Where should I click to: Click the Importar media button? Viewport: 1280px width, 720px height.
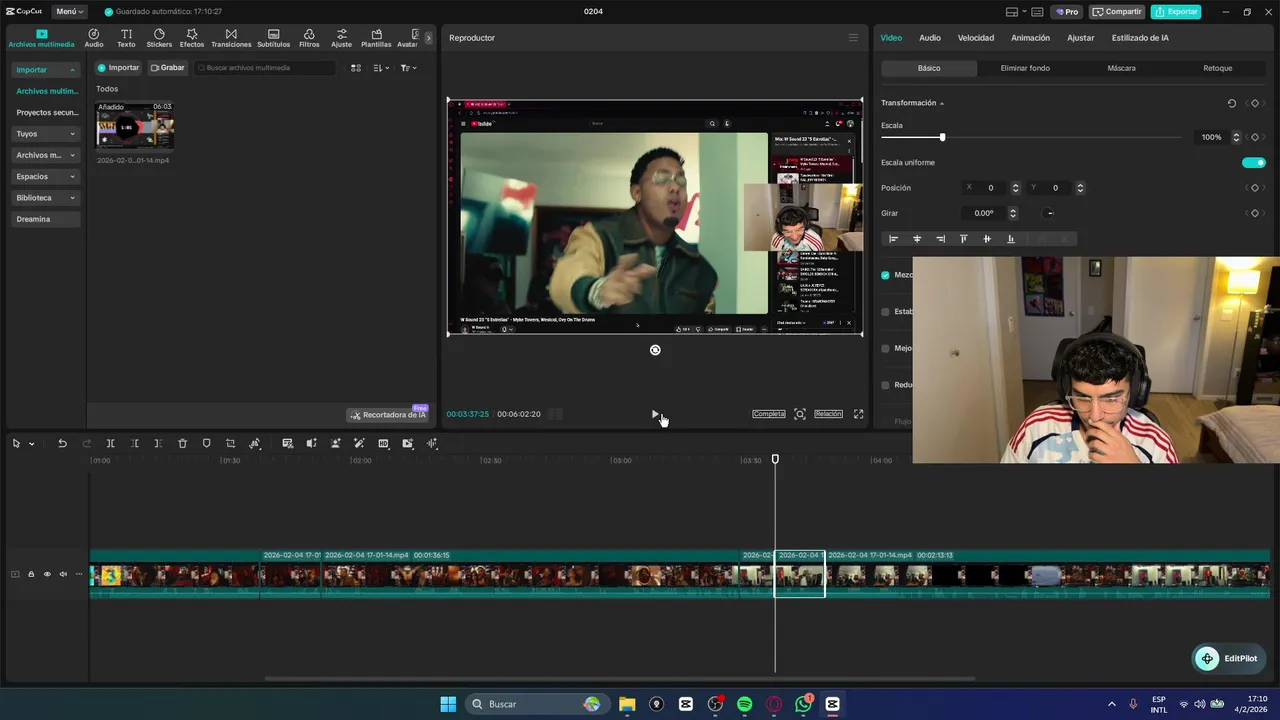tap(118, 68)
